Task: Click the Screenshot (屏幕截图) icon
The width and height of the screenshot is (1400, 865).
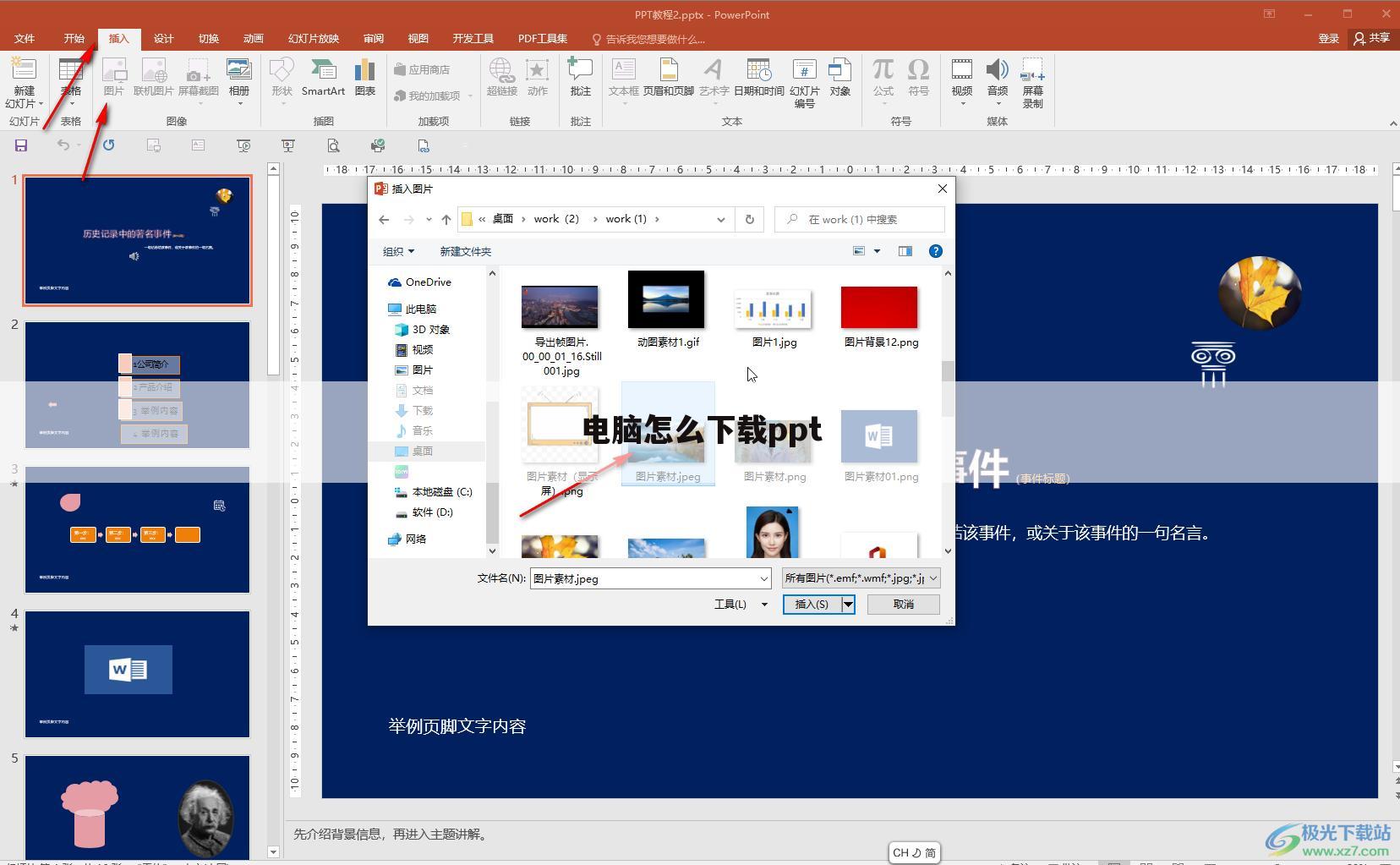Action: point(198,81)
